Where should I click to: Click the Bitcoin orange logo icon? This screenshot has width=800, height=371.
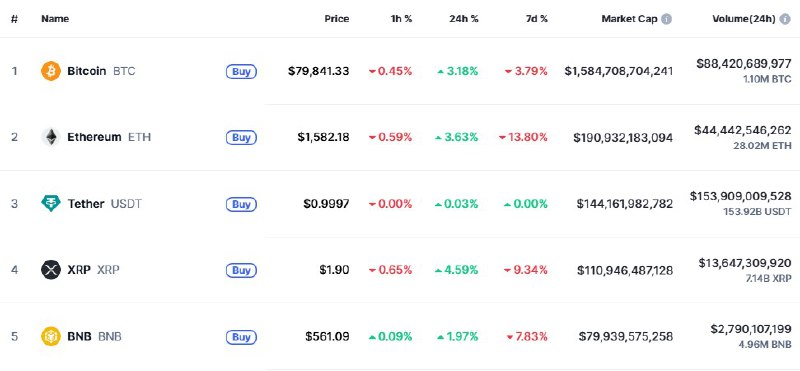(x=51, y=71)
